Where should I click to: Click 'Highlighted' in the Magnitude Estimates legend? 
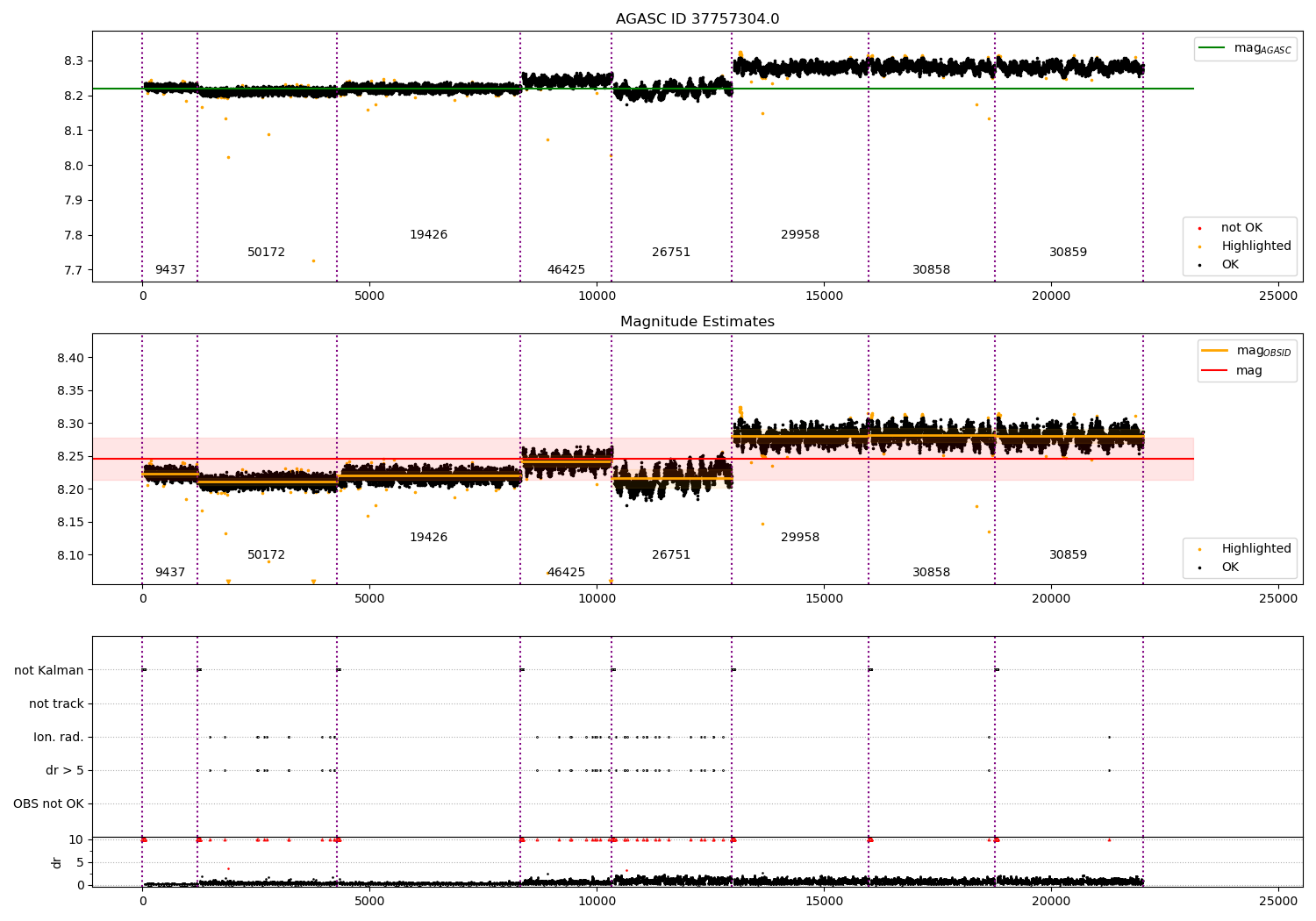coord(1256,549)
